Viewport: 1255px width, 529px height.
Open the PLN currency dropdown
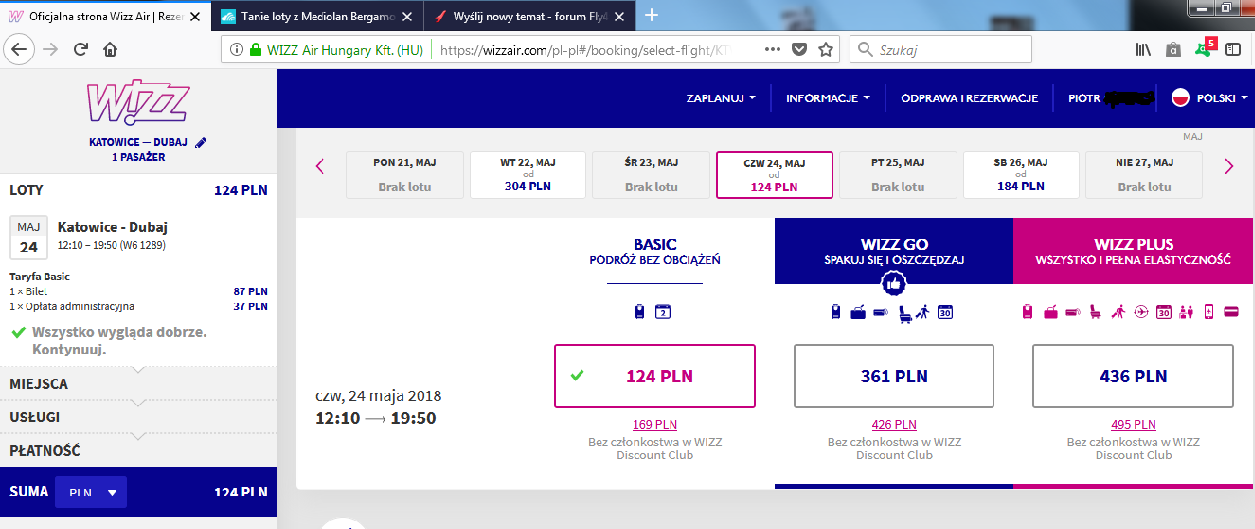coord(91,492)
